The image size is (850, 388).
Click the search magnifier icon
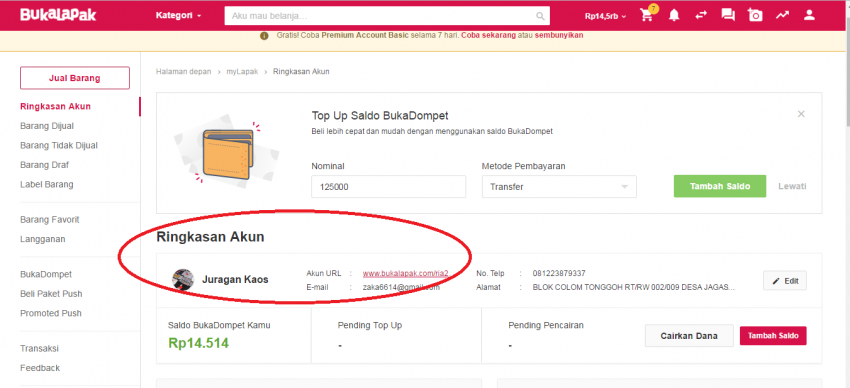pyautogui.click(x=540, y=16)
